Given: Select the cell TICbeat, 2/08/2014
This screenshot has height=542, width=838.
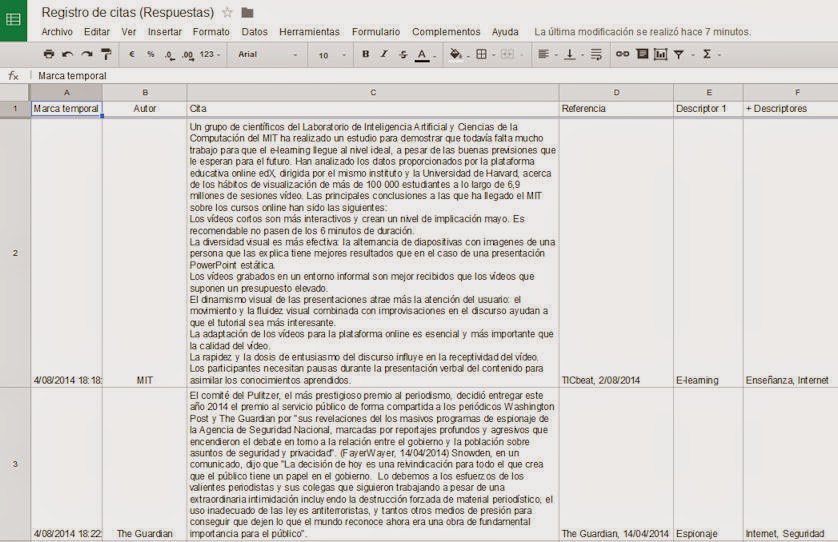Looking at the screenshot, I should (x=616, y=253).
